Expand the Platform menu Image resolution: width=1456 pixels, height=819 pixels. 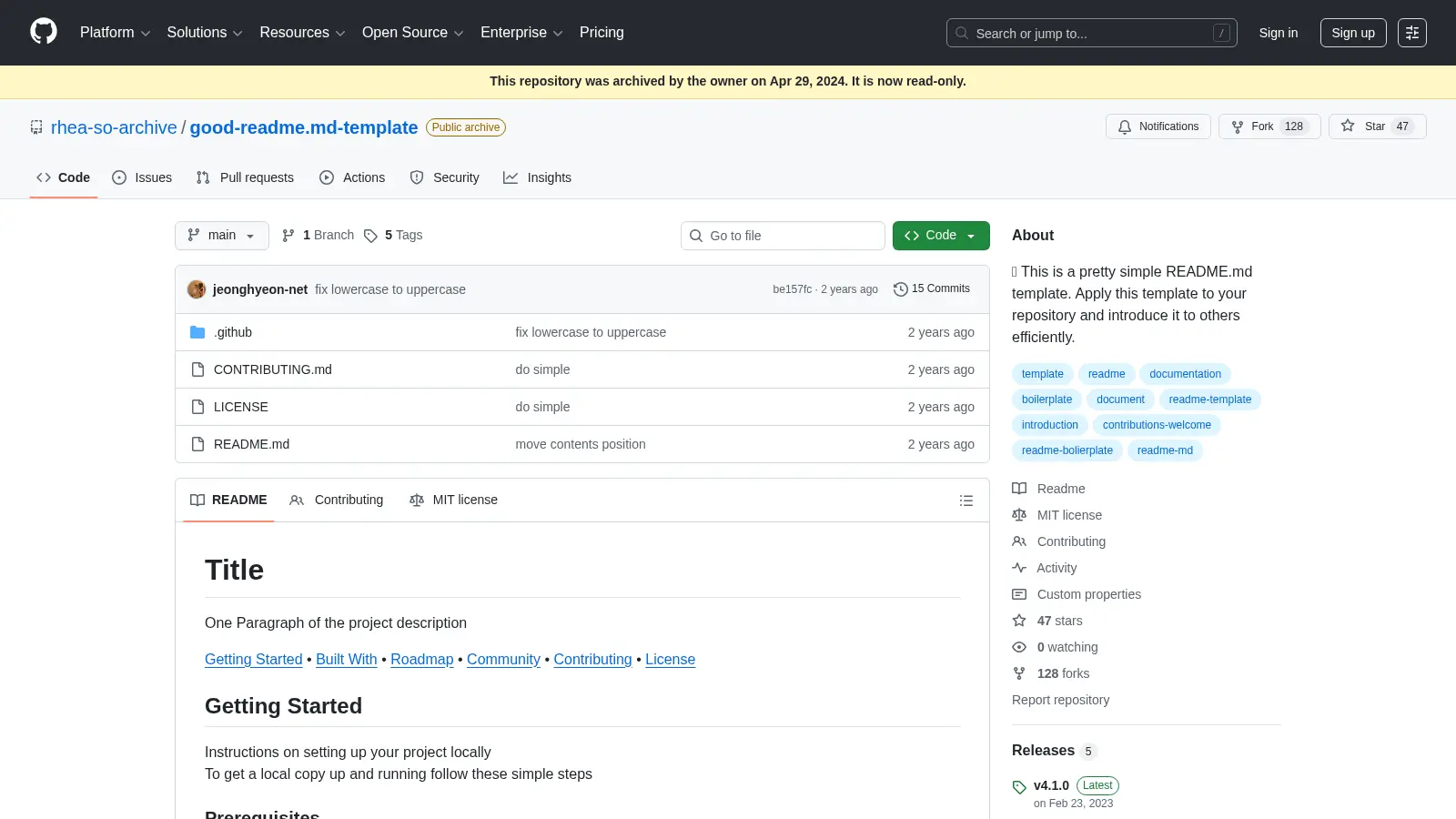tap(115, 33)
